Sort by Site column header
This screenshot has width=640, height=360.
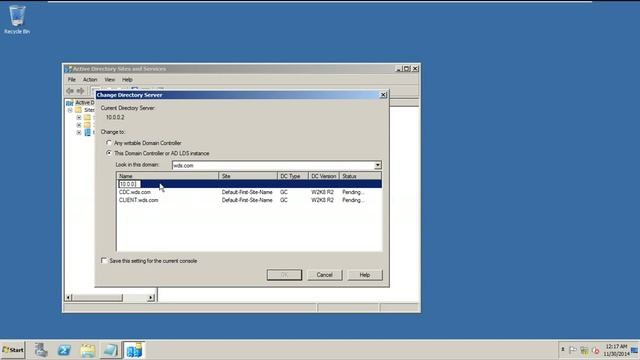click(x=248, y=176)
